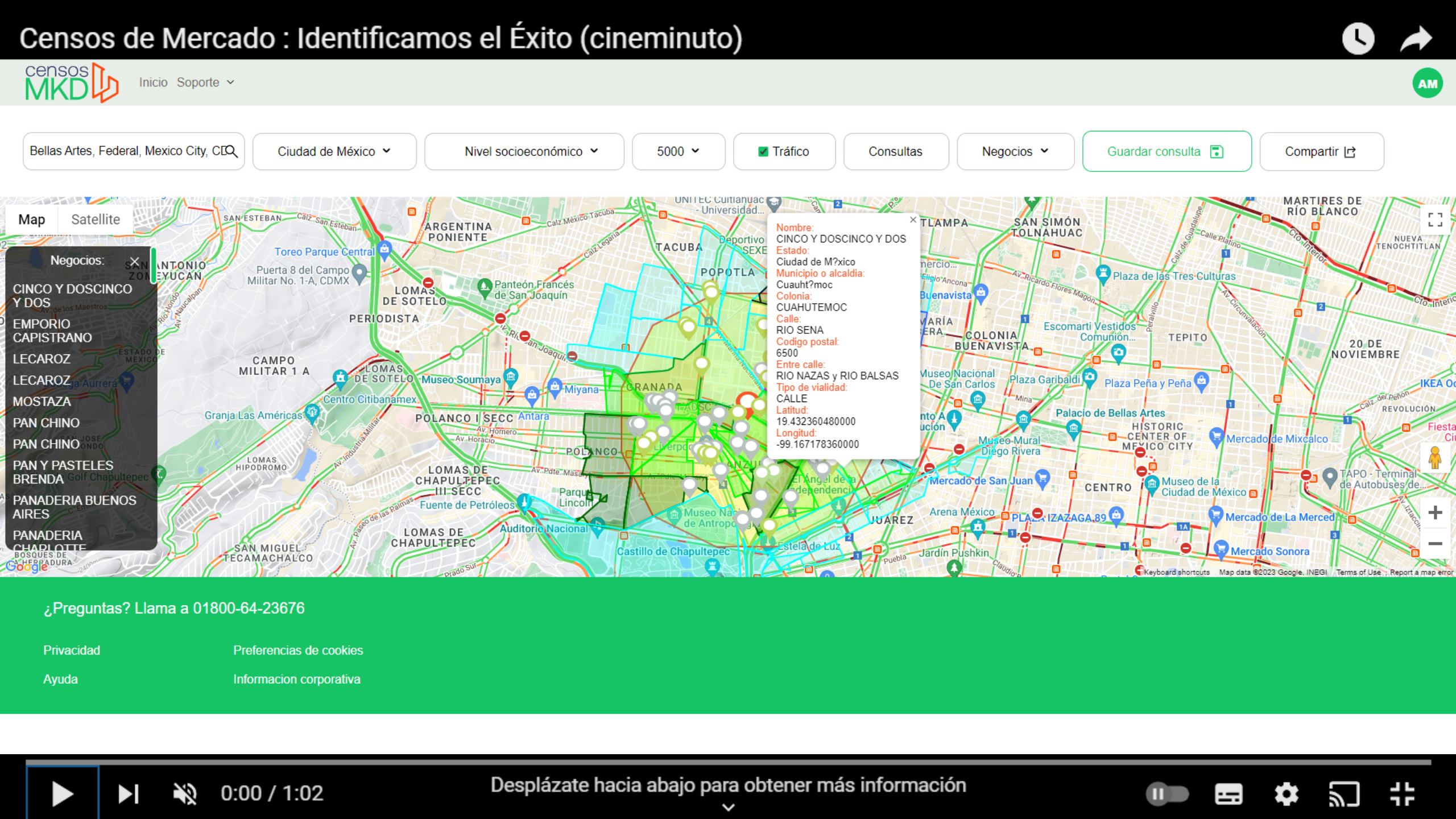Open Informacion corporativa link
The width and height of the screenshot is (1456, 819).
[x=297, y=679]
